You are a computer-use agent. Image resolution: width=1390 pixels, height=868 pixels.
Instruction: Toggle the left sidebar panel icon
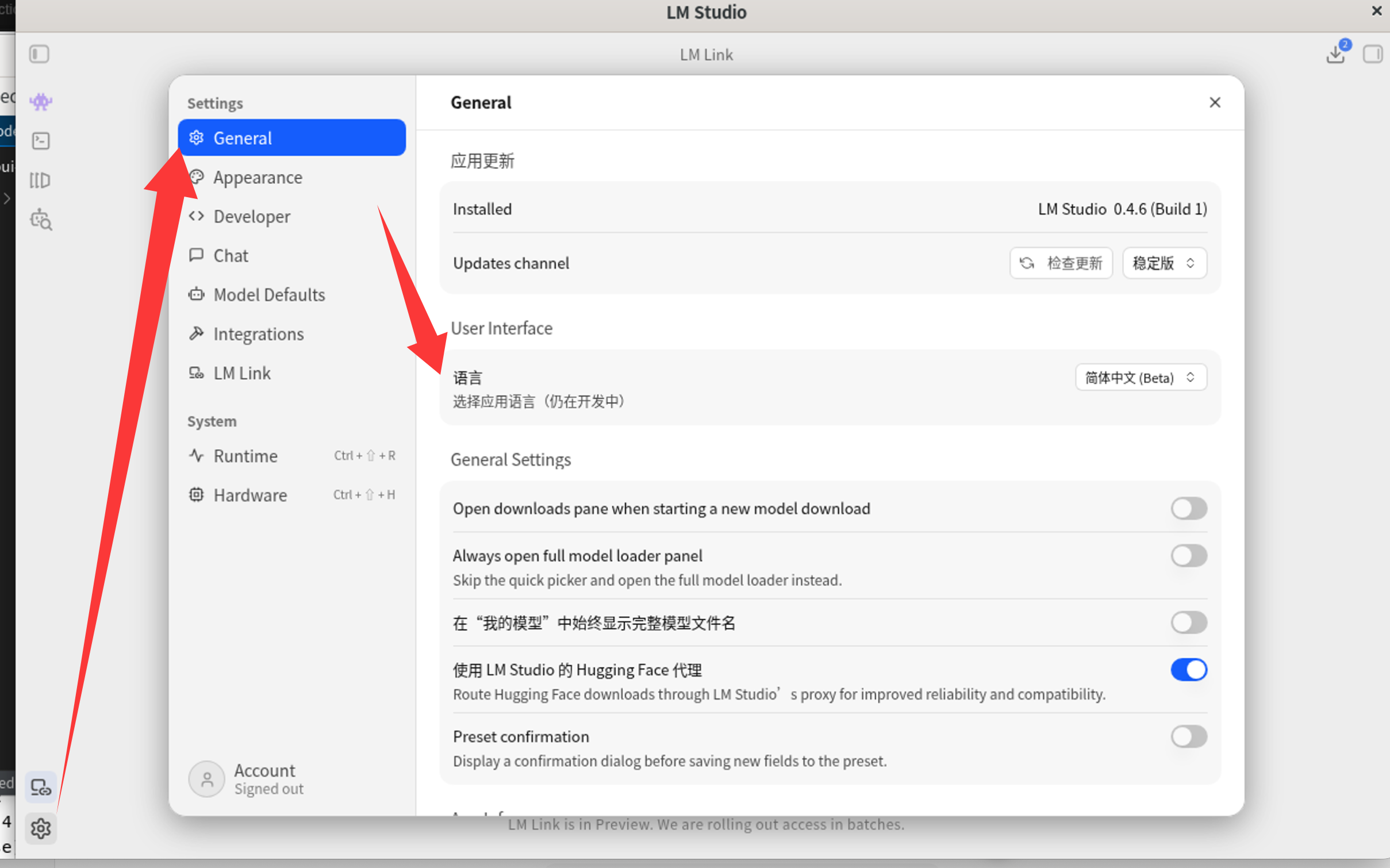pos(39,54)
